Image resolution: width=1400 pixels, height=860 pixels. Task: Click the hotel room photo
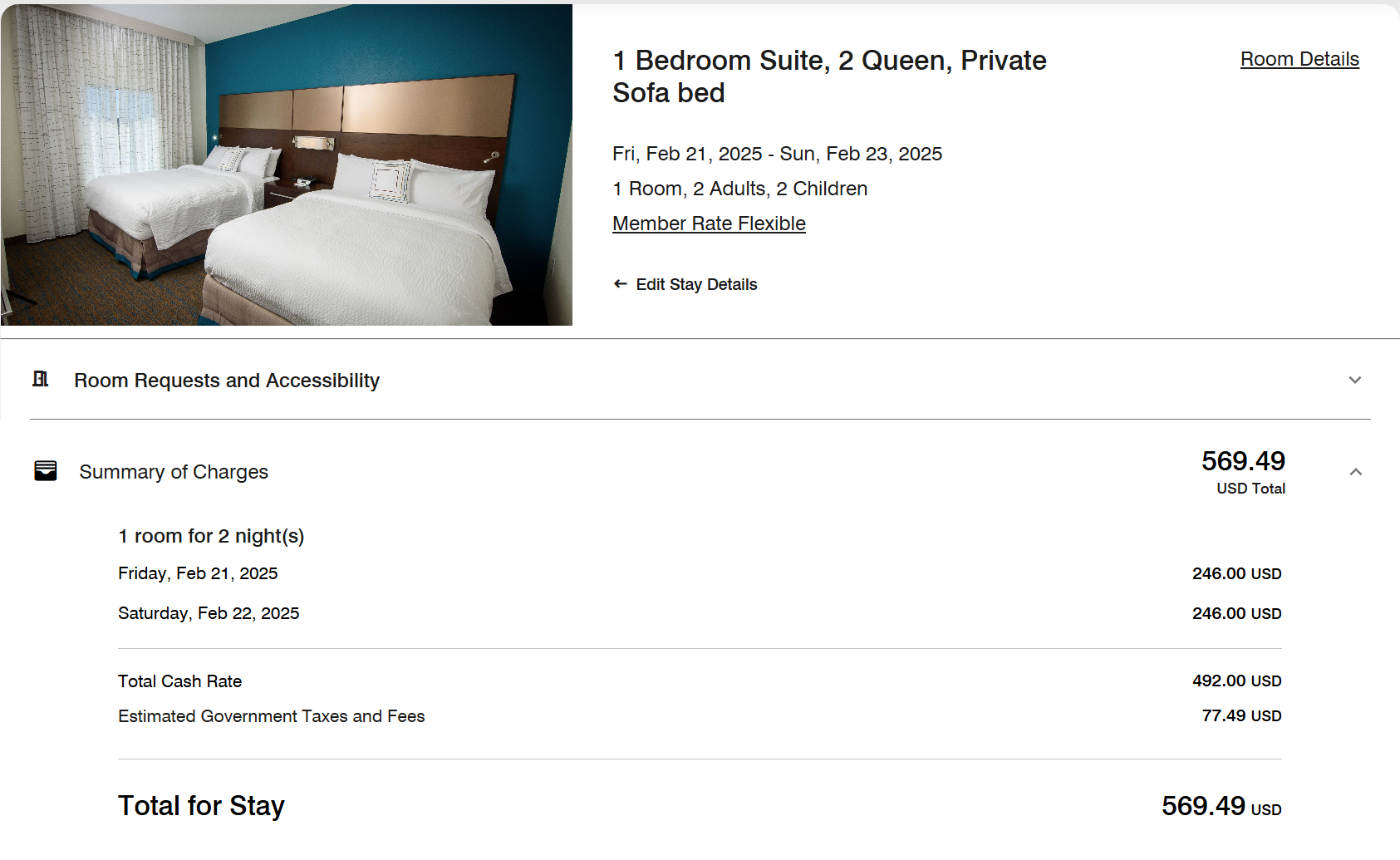coord(287,165)
